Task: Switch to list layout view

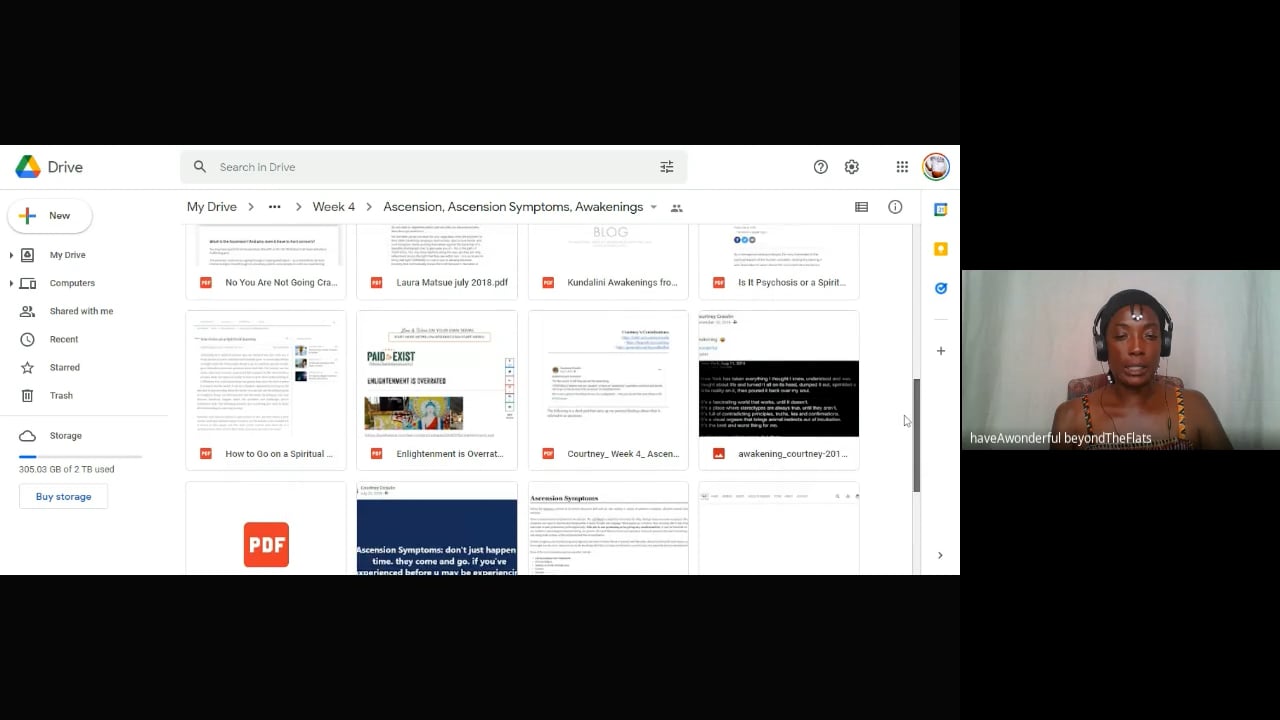Action: coord(861,207)
